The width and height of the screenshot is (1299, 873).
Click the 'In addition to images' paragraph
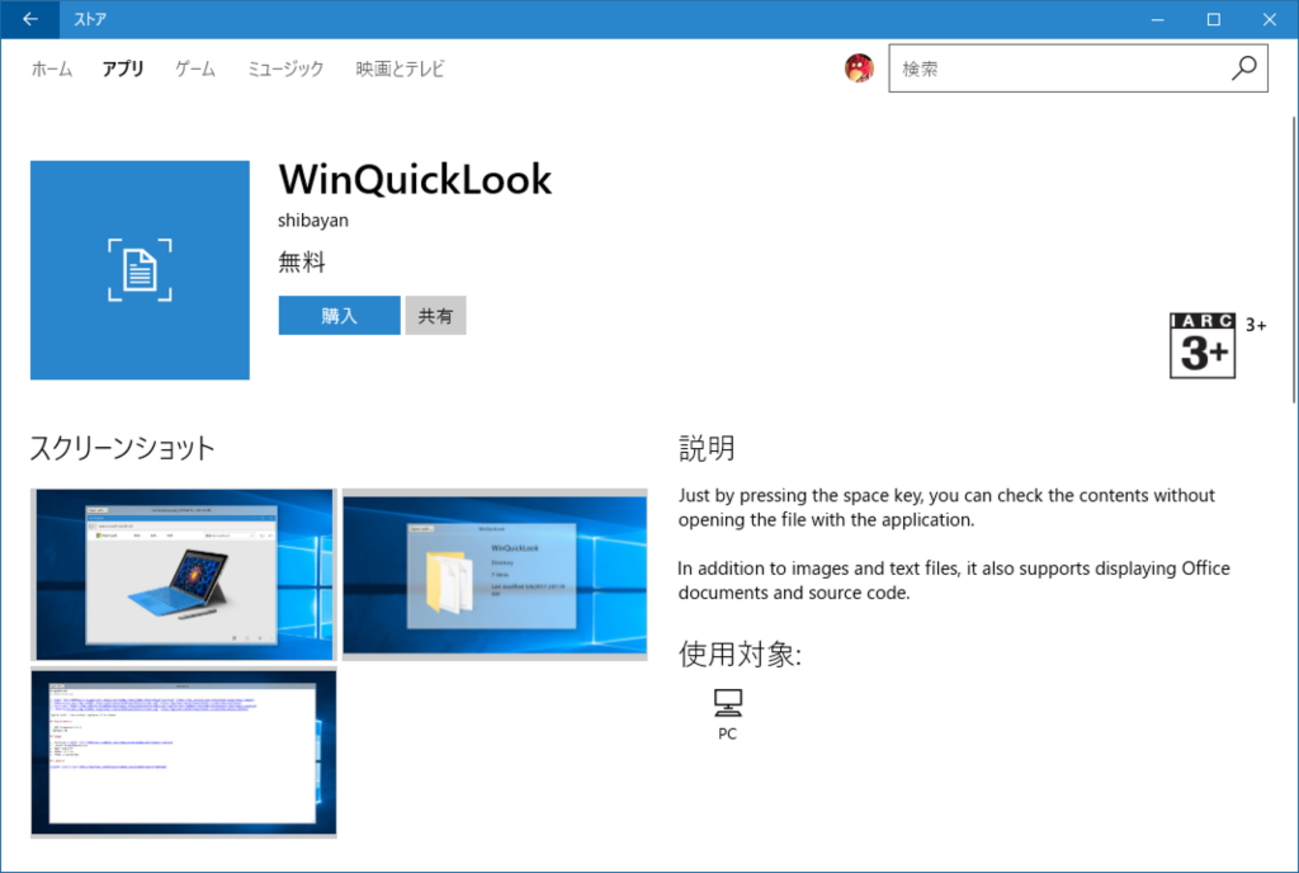(x=954, y=581)
